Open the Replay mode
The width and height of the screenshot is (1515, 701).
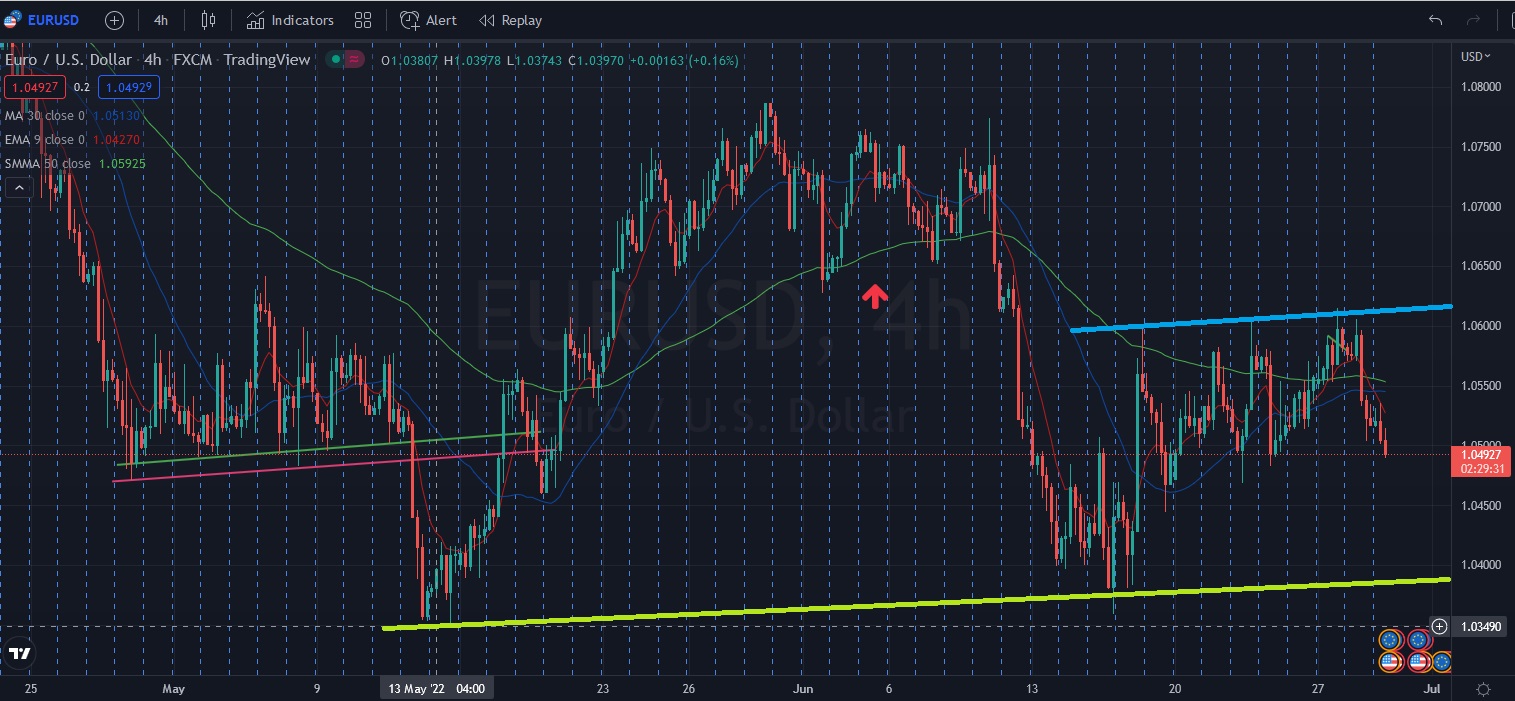pyautogui.click(x=510, y=20)
